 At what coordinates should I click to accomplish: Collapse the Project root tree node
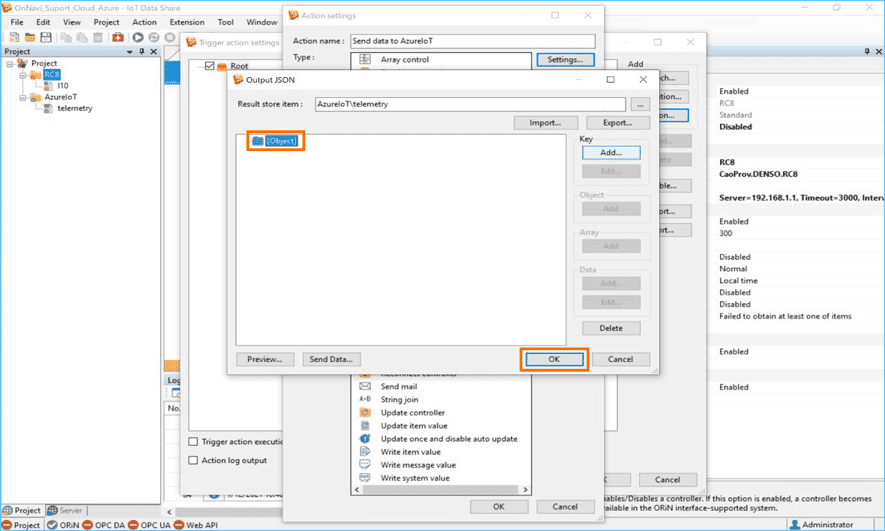click(10, 64)
